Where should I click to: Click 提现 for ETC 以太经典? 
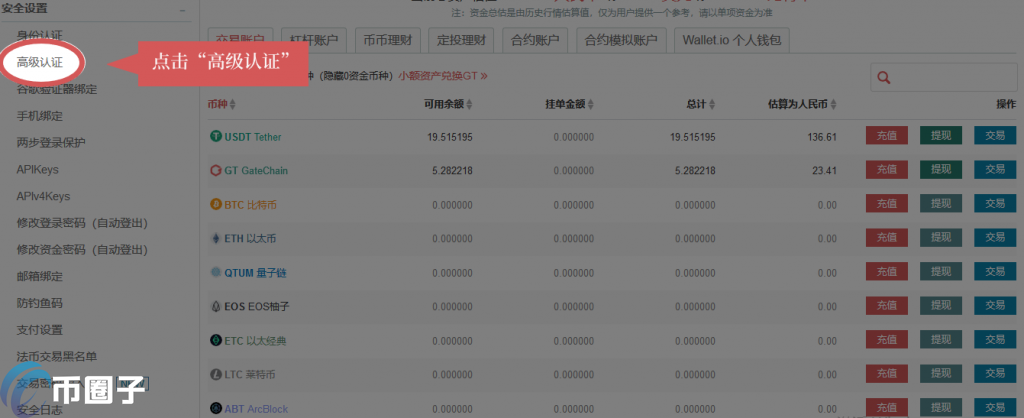pyautogui.click(x=941, y=340)
